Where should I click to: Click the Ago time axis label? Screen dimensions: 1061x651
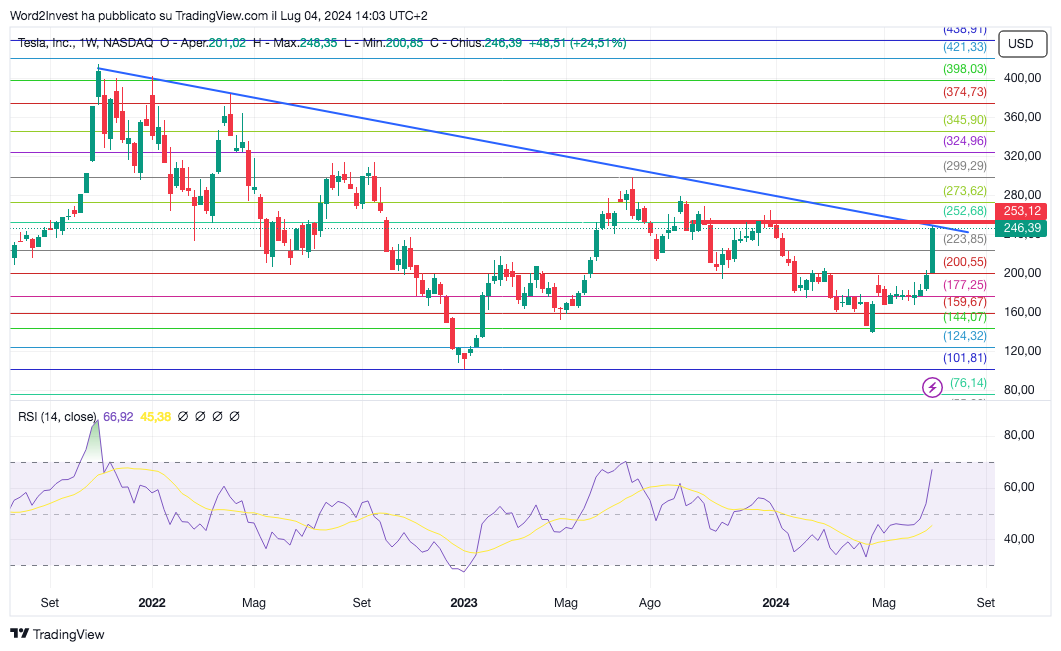coord(650,602)
